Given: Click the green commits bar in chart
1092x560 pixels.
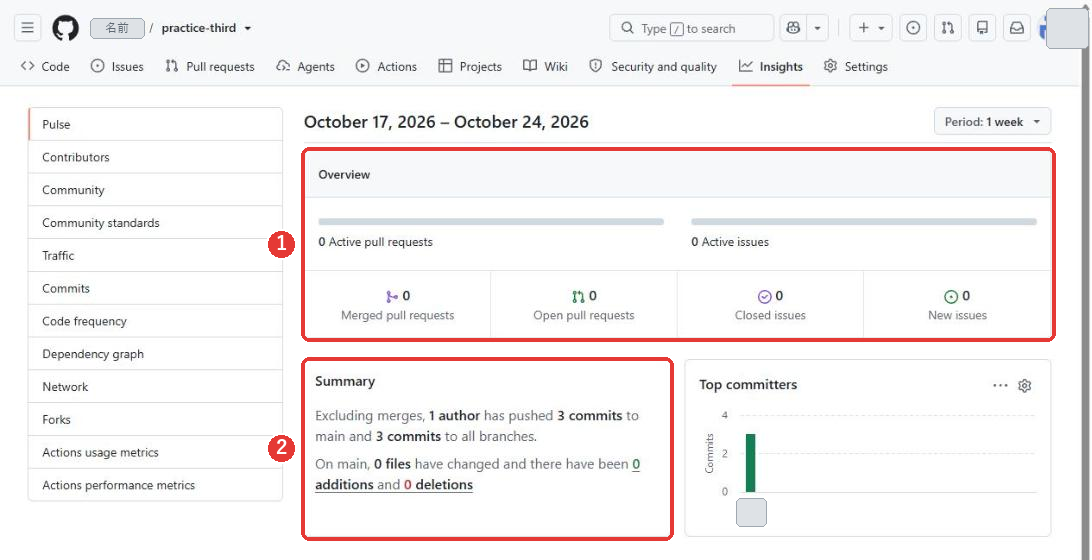Looking at the screenshot, I should coord(750,463).
